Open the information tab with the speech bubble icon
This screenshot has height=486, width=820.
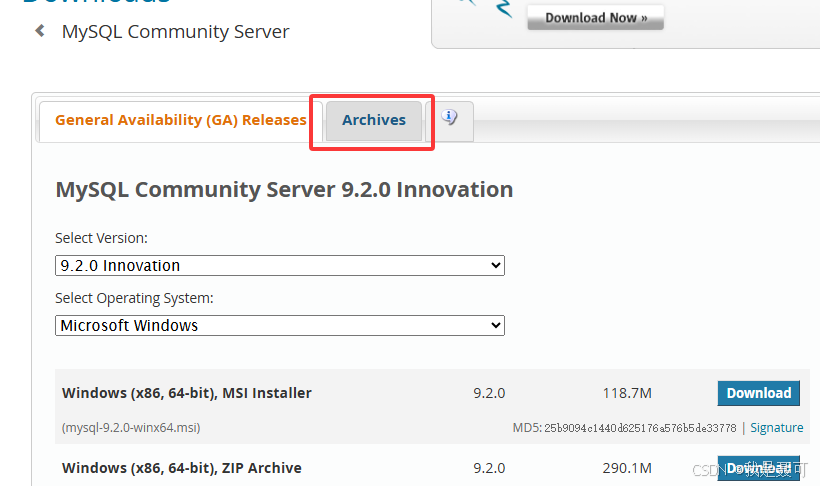(x=450, y=121)
